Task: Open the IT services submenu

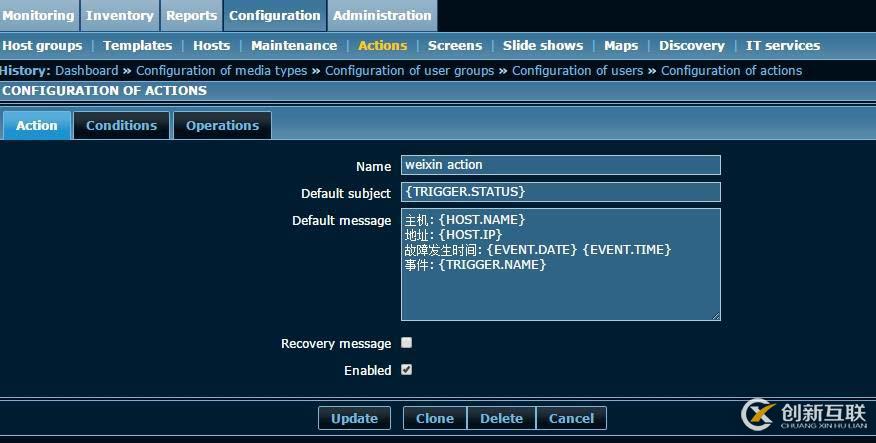Action: click(x=783, y=46)
